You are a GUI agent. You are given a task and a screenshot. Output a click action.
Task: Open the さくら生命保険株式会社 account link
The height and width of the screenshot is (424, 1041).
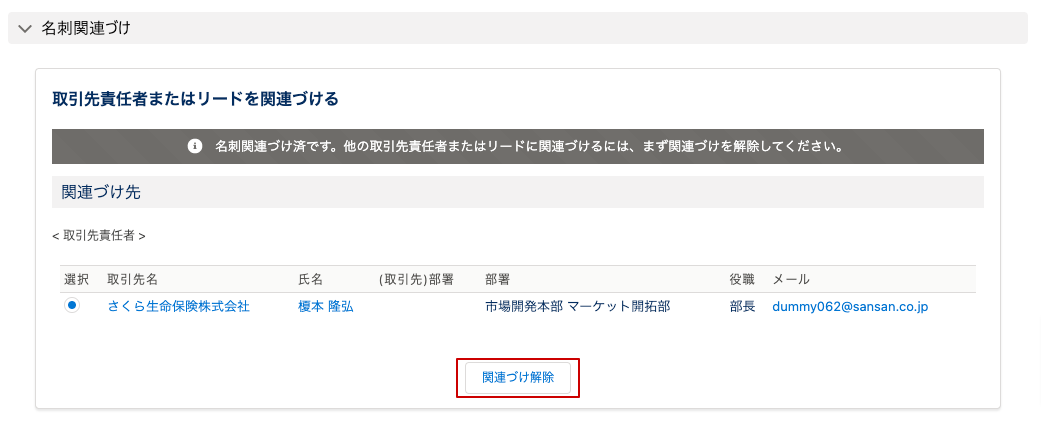tap(178, 307)
